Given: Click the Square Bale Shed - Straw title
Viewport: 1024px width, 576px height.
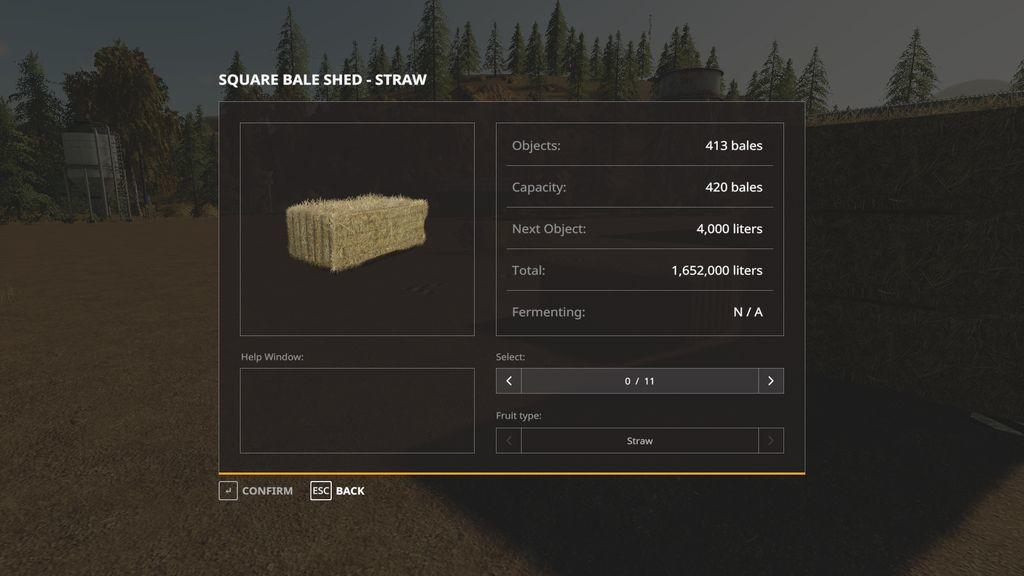Looking at the screenshot, I should point(322,80).
